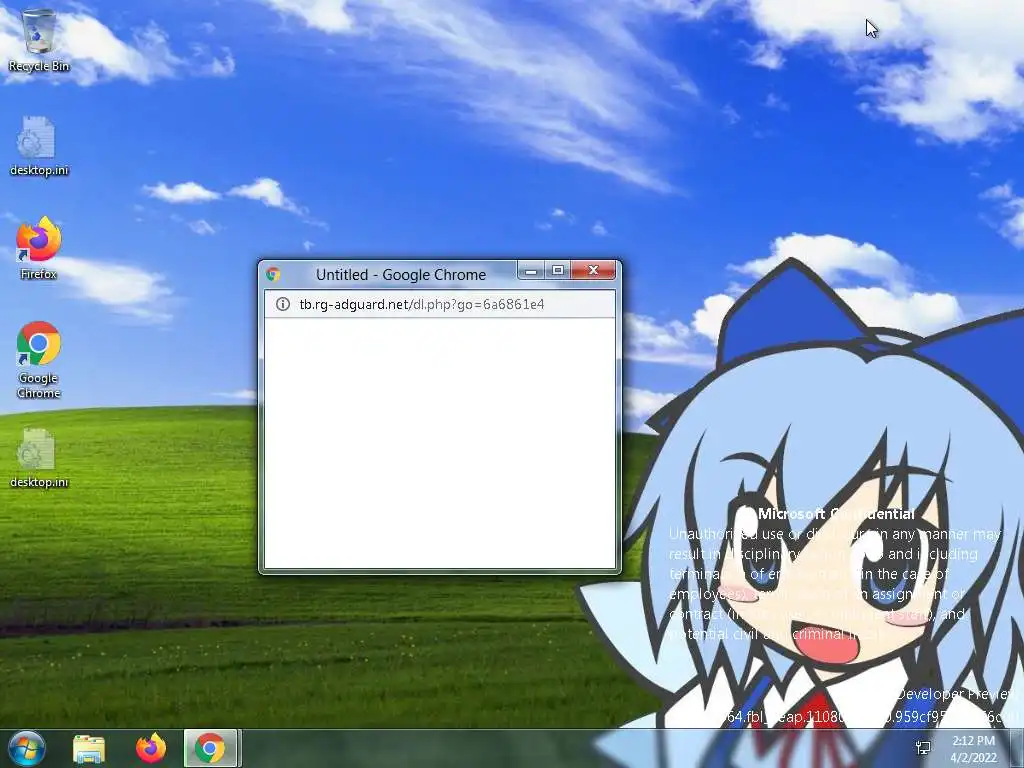The height and width of the screenshot is (768, 1024).
Task: Open the Recycle Bin desktop icon
Action: [x=39, y=40]
